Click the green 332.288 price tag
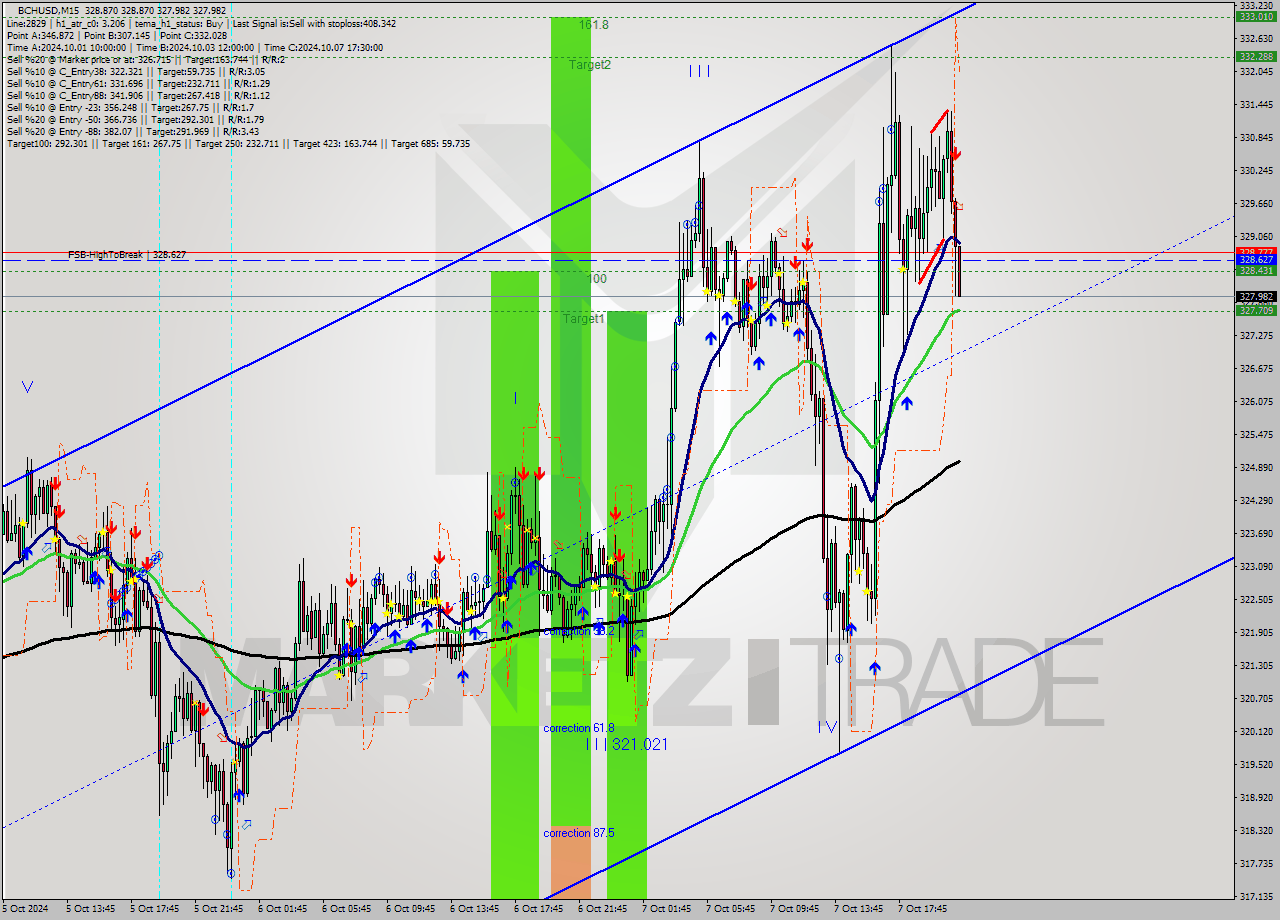The height and width of the screenshot is (920, 1280). coord(1257,57)
